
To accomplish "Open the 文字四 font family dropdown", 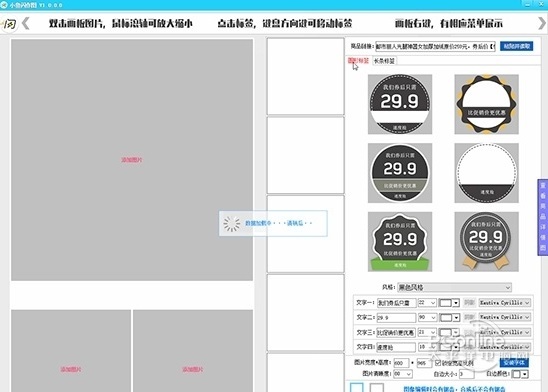I will [x=505, y=347].
